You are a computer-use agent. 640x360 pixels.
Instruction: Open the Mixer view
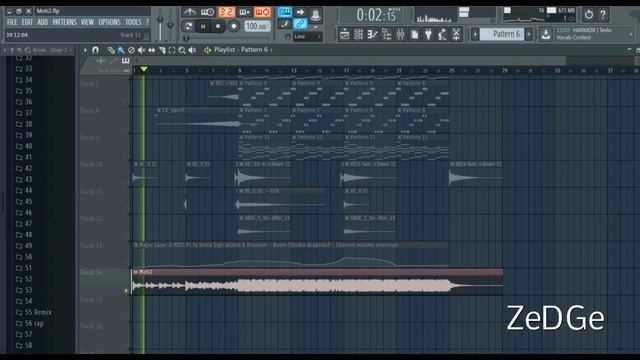point(400,35)
